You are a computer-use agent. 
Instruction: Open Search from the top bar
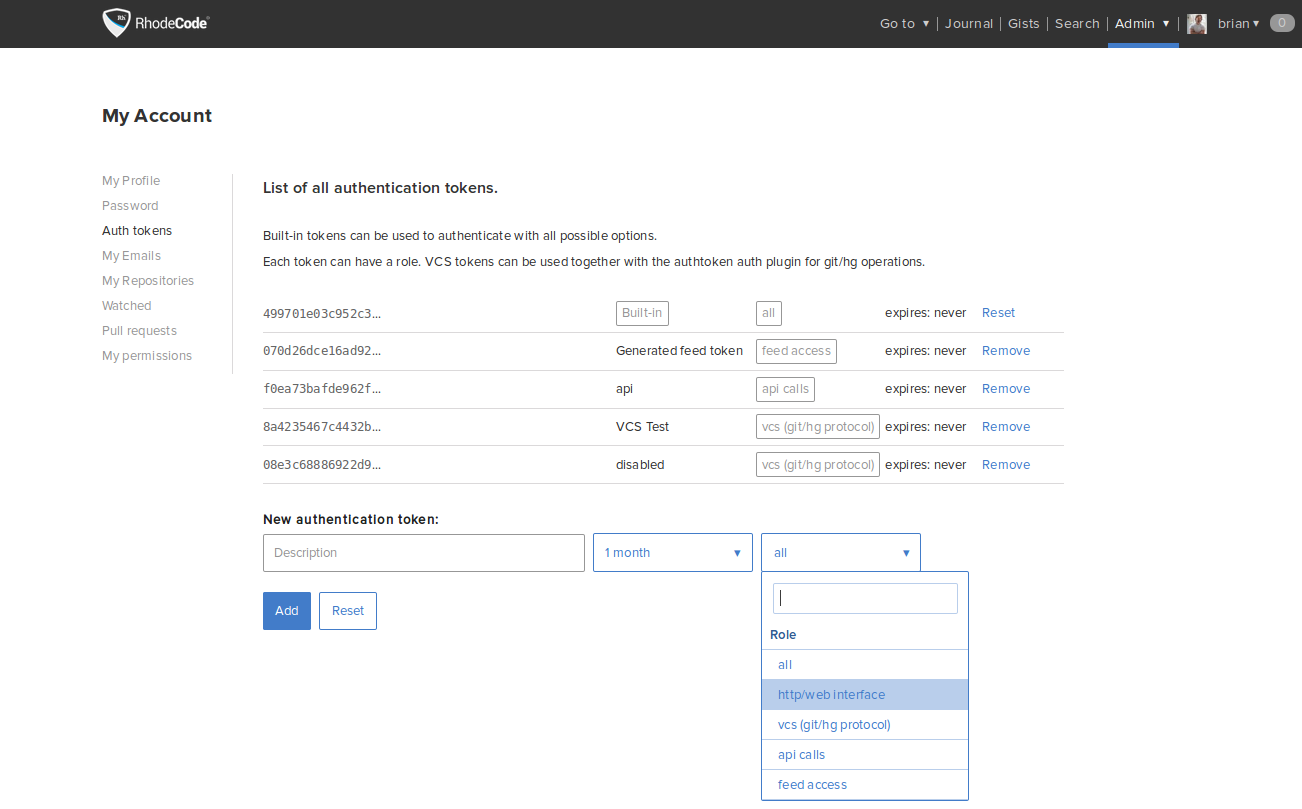1076,24
